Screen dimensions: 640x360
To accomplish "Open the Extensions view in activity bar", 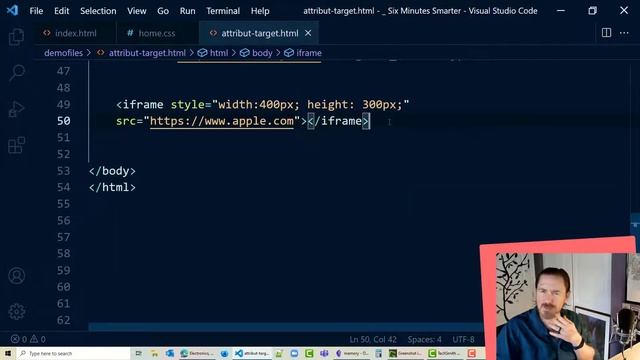I will click(x=16, y=145).
